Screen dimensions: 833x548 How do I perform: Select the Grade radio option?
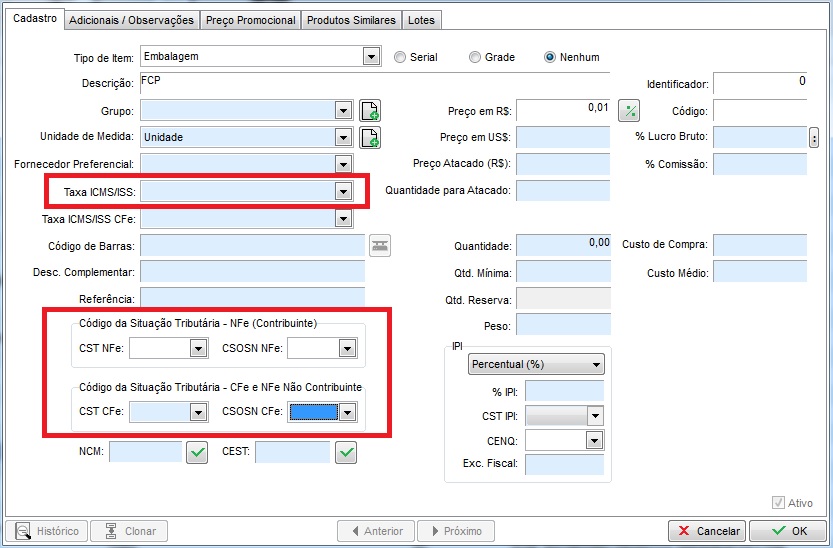coord(475,57)
